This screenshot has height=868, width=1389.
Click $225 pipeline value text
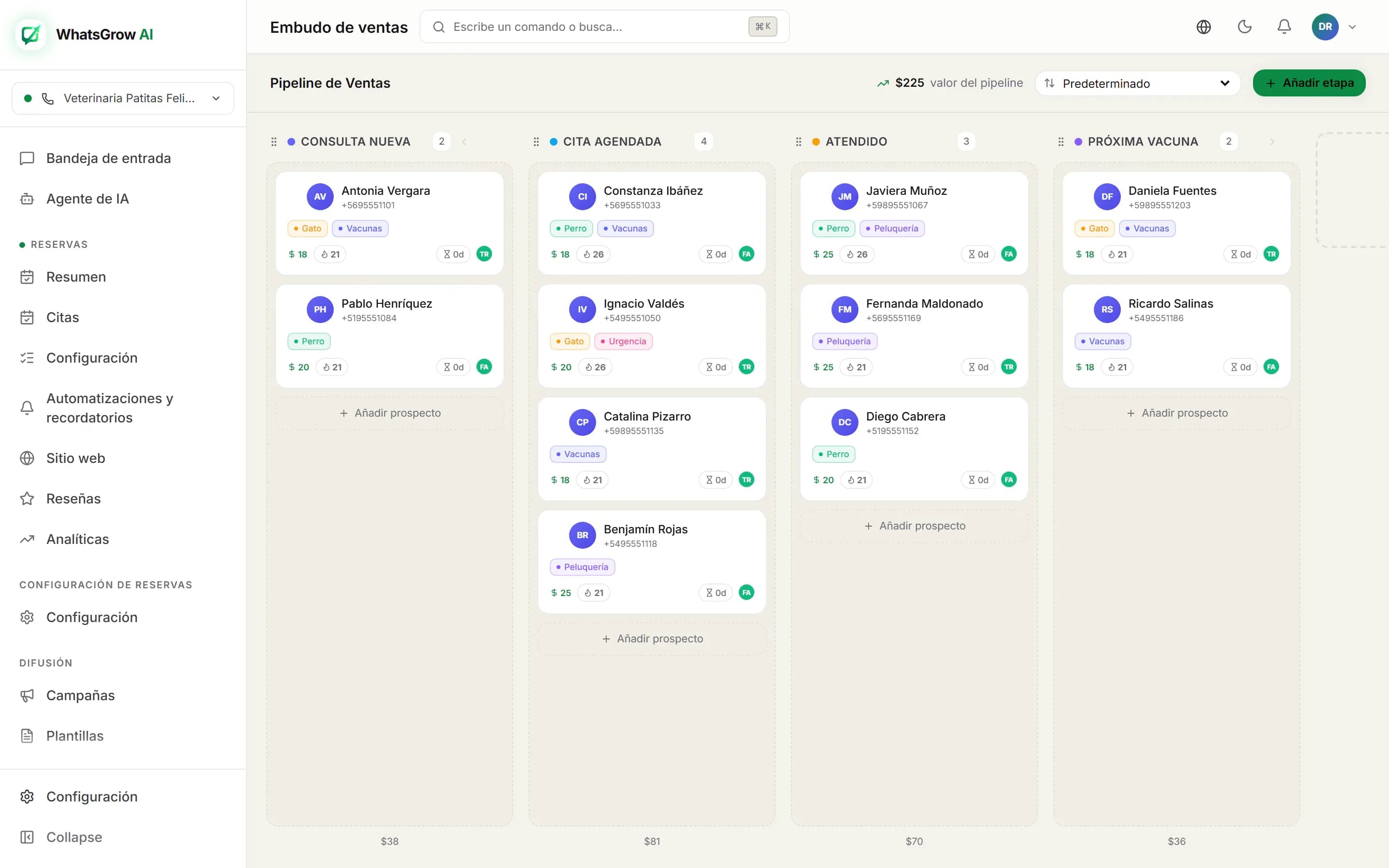pyautogui.click(x=910, y=83)
